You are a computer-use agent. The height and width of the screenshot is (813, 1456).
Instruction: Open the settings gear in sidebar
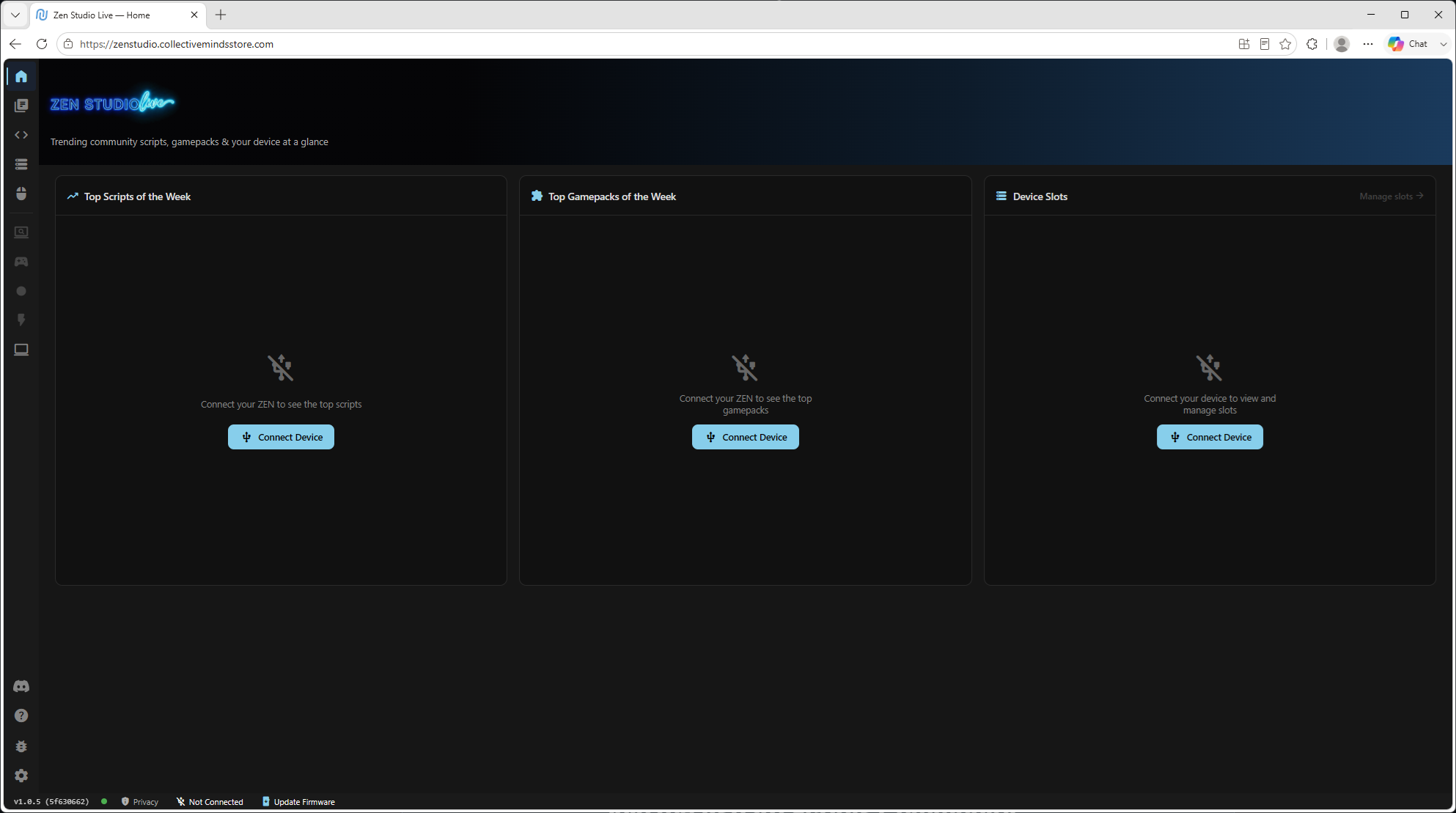[x=21, y=776]
